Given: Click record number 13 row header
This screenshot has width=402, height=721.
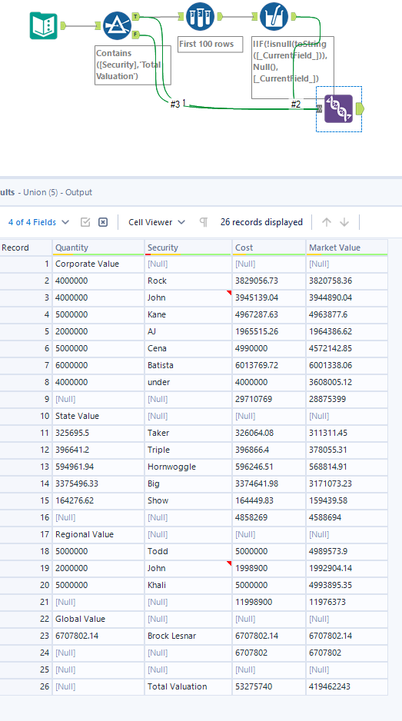Looking at the screenshot, I should pyautogui.click(x=26, y=467).
